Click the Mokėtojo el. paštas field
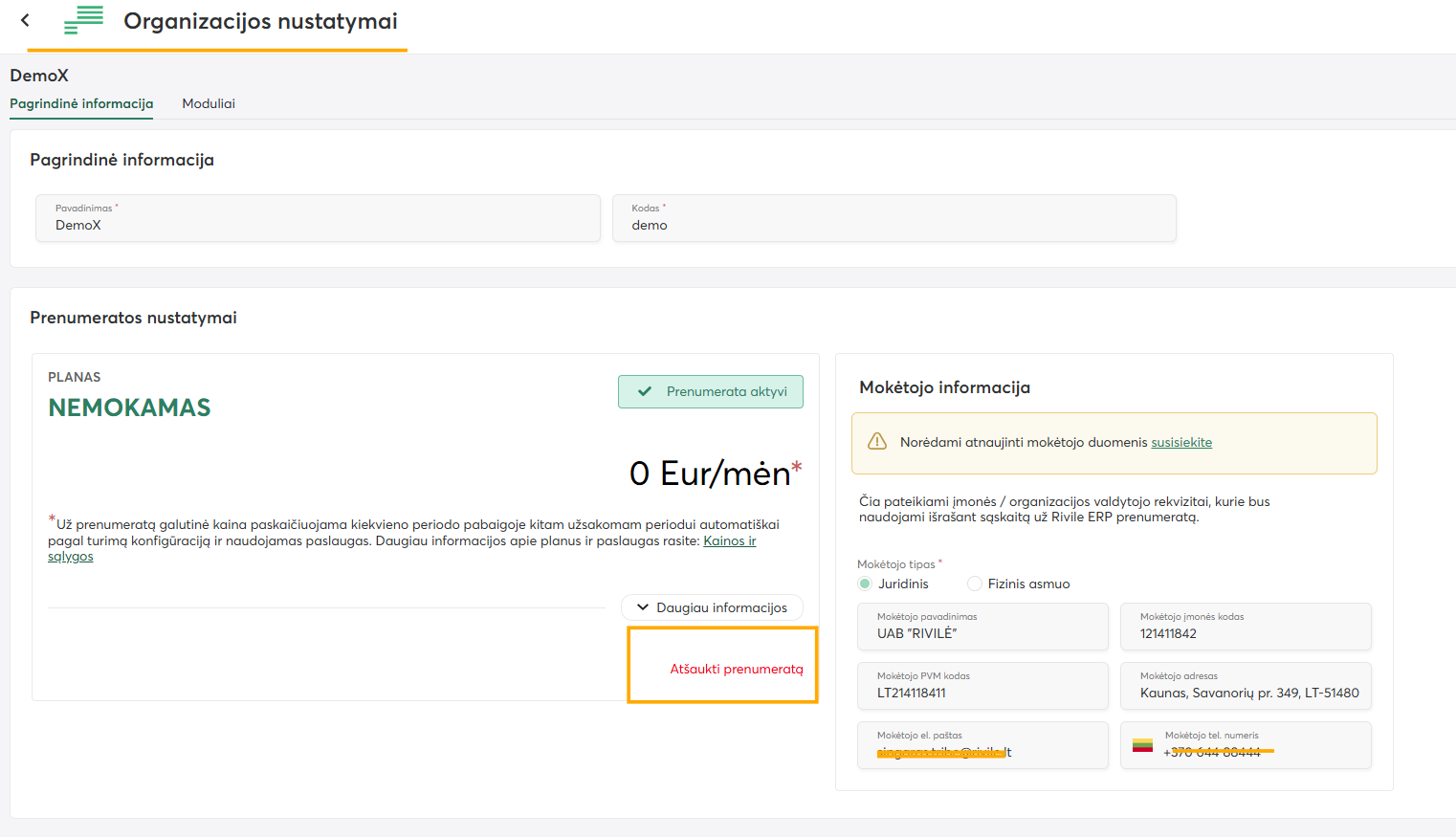The width and height of the screenshot is (1456, 837). click(x=982, y=745)
